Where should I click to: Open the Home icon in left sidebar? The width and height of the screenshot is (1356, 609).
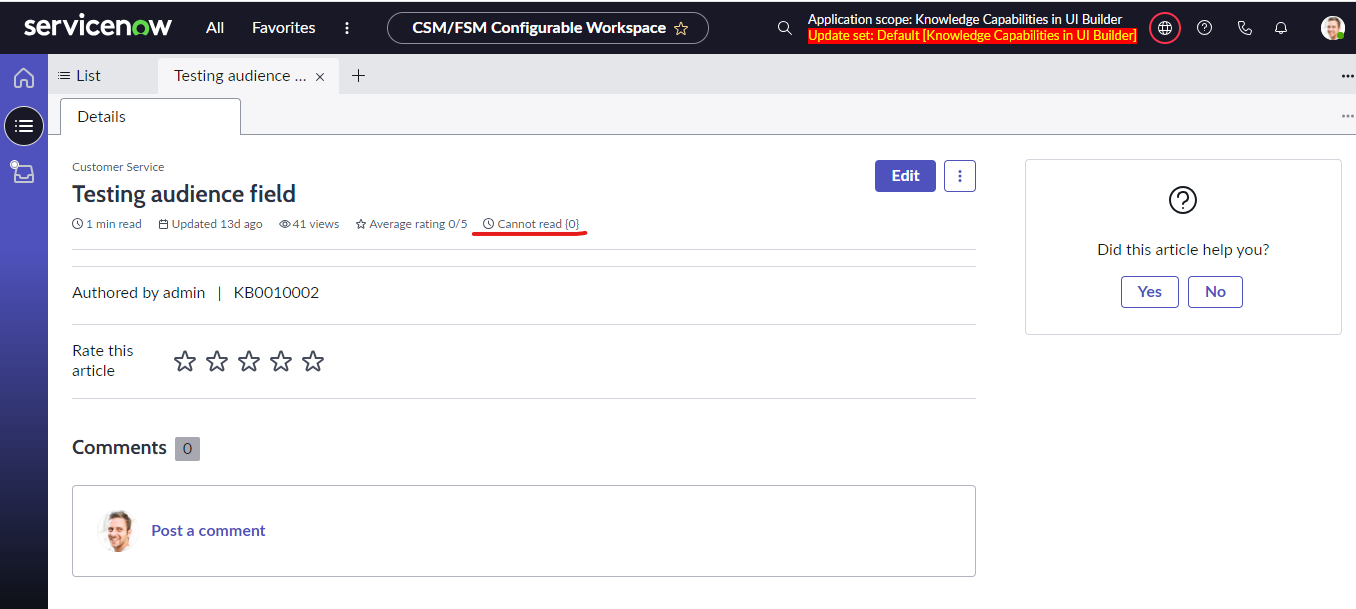[23, 78]
